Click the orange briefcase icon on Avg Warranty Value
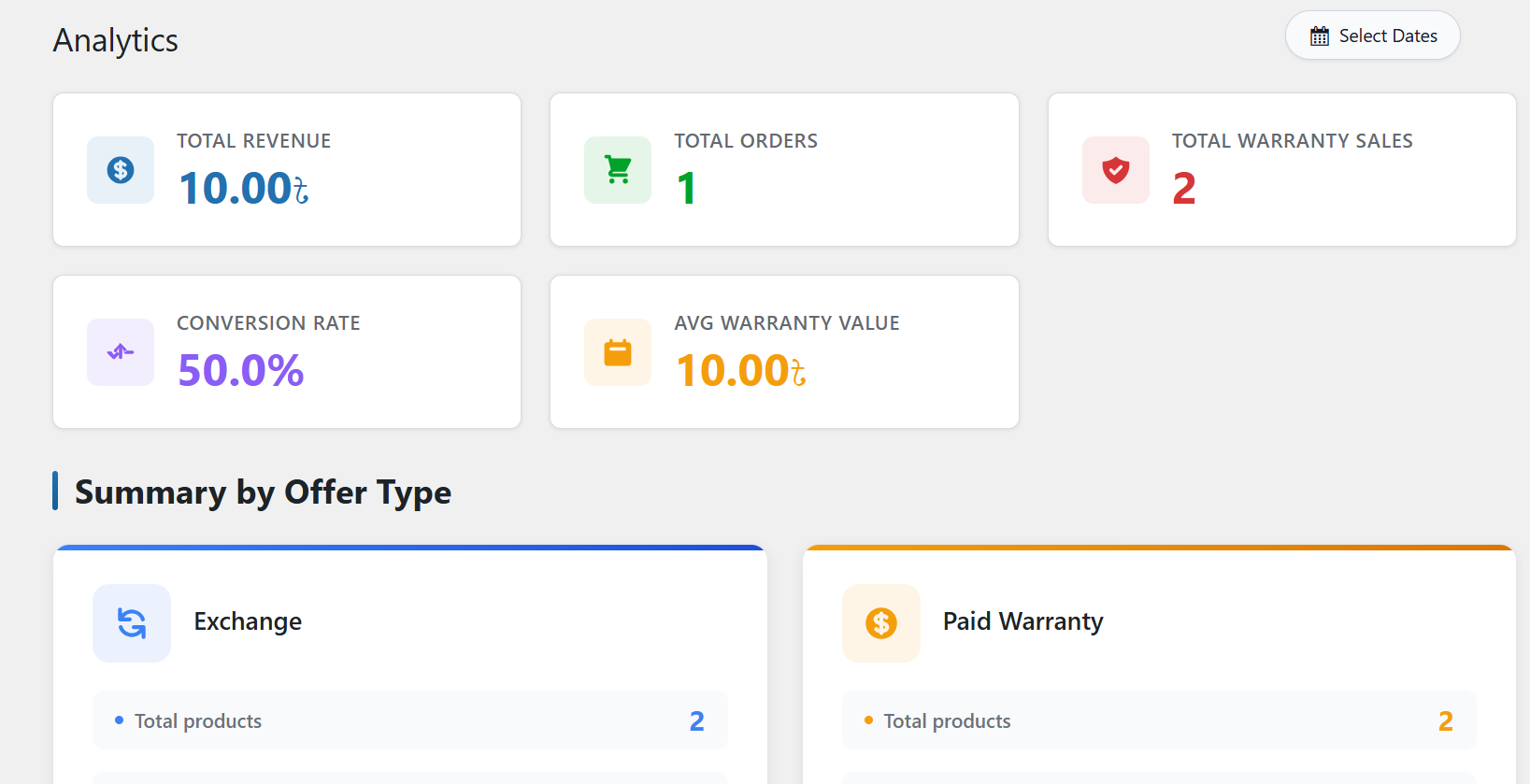The width and height of the screenshot is (1530, 784). pos(617,352)
